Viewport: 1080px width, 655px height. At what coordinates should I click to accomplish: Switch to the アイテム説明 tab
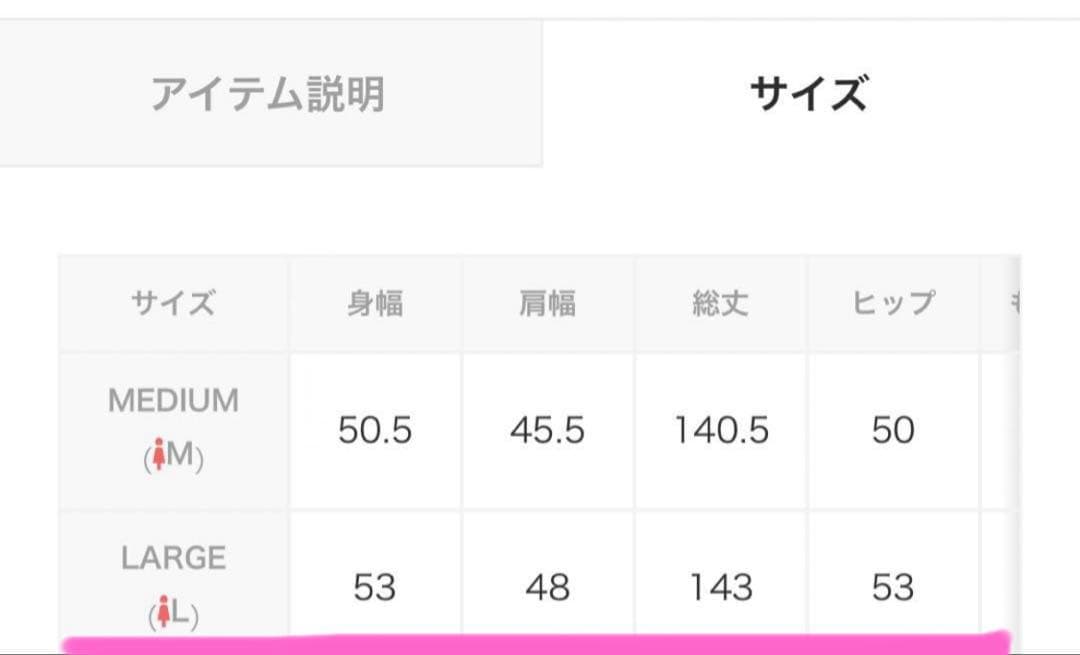[x=270, y=93]
